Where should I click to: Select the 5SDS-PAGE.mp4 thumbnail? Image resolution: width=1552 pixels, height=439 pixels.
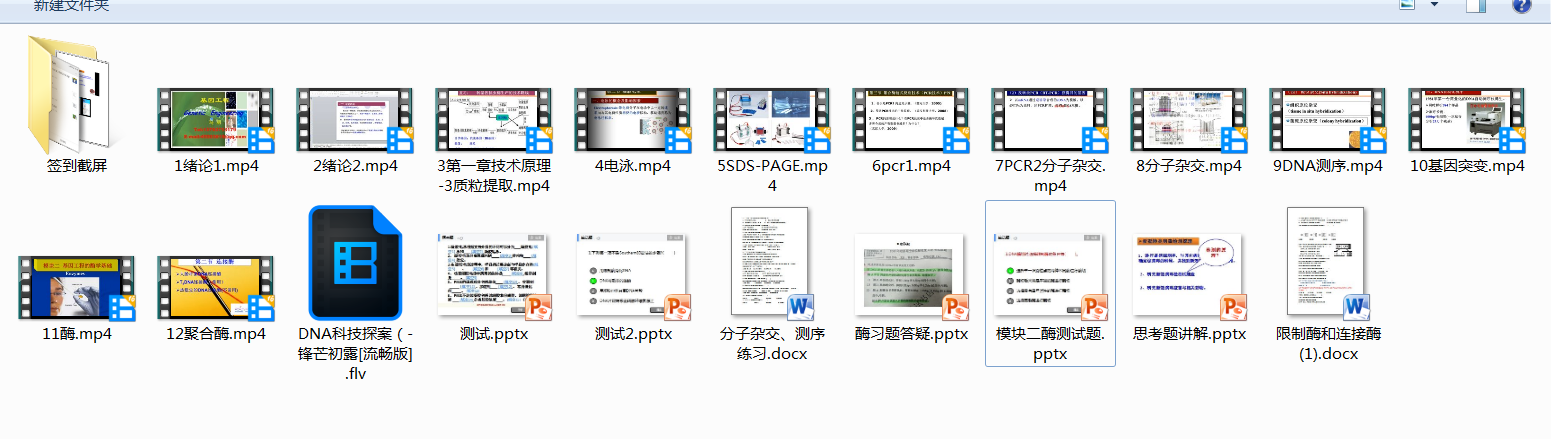pyautogui.click(x=772, y=120)
